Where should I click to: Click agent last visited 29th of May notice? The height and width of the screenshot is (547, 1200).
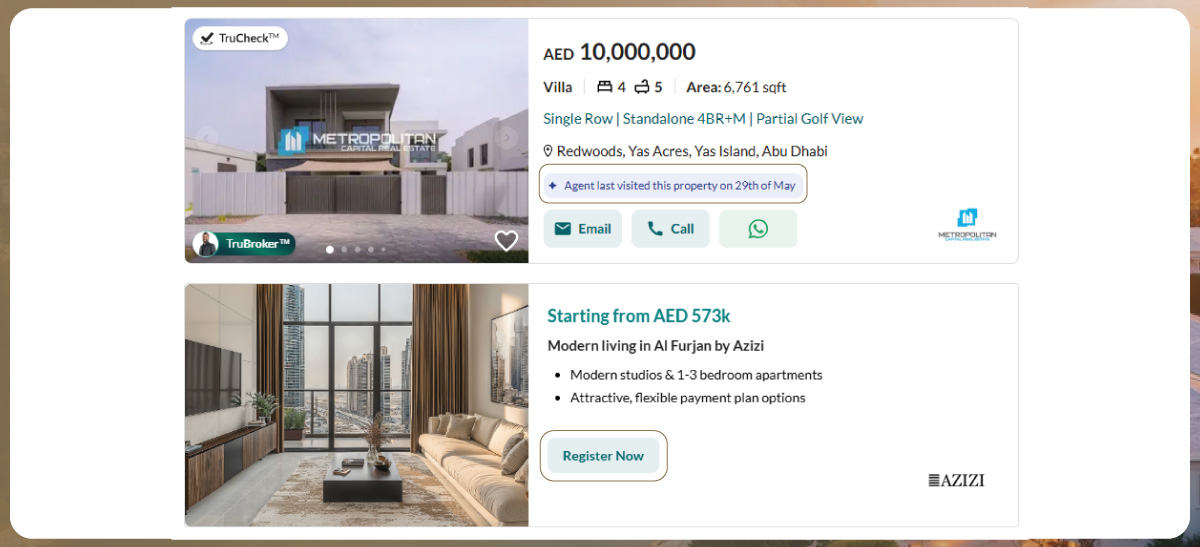674,185
